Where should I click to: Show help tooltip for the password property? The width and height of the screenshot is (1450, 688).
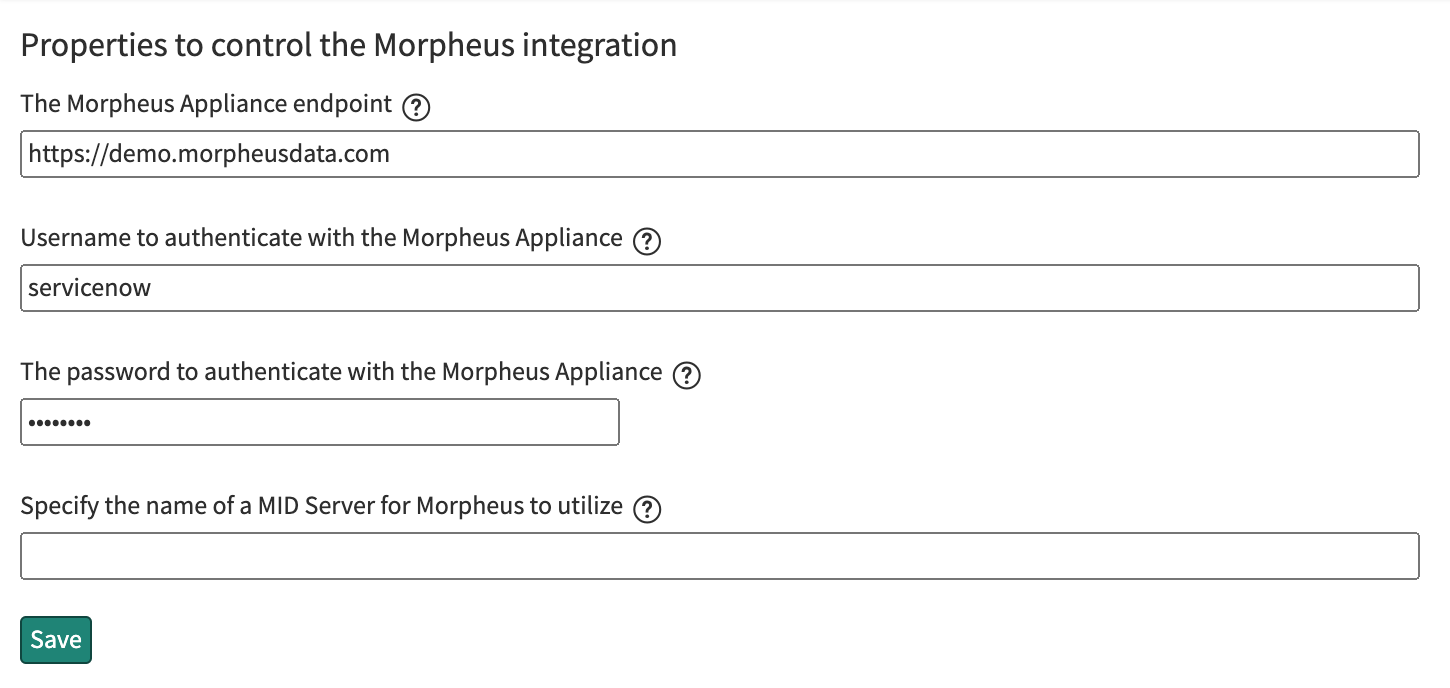coord(687,375)
